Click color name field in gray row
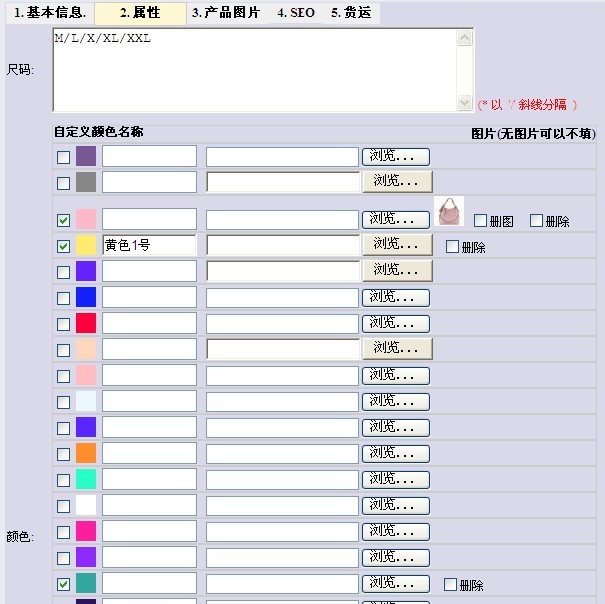 [149, 182]
